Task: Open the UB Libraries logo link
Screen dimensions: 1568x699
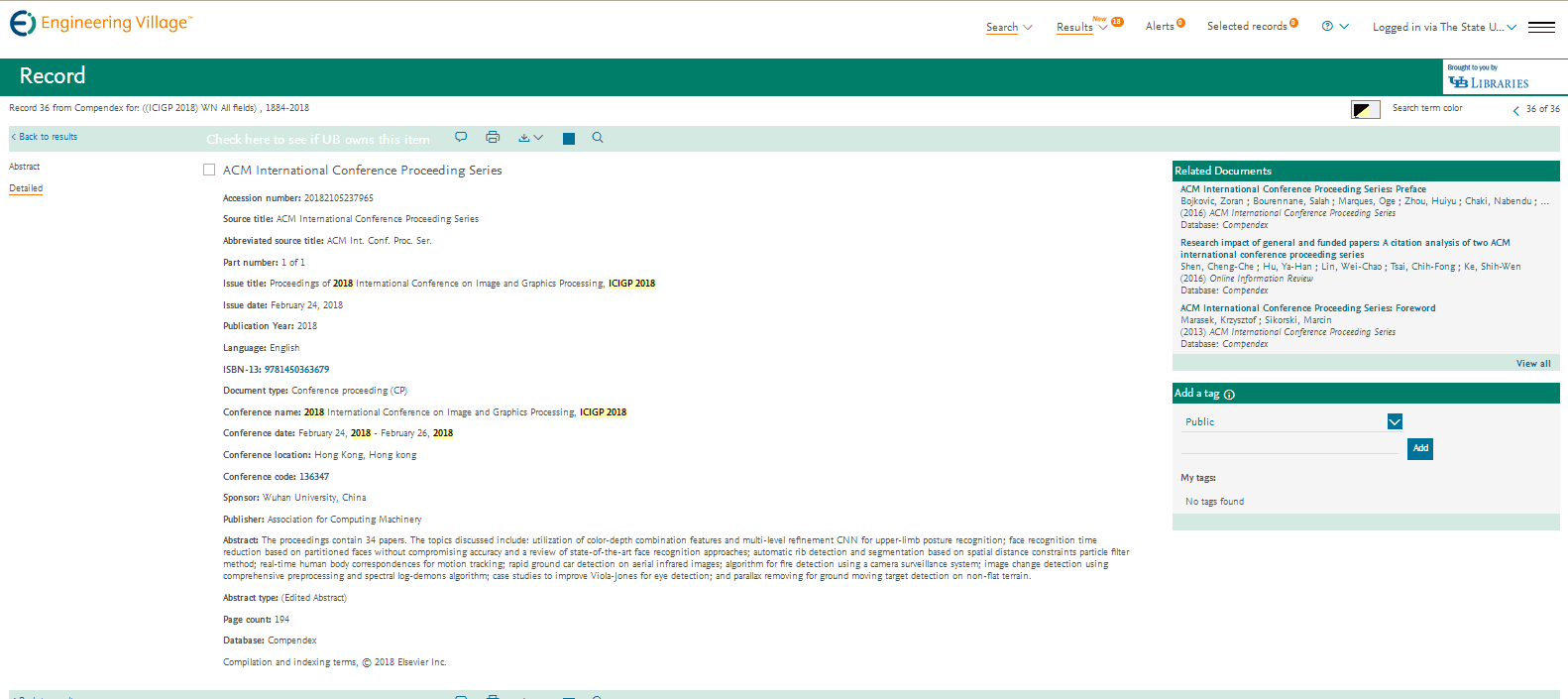Action: (1488, 78)
